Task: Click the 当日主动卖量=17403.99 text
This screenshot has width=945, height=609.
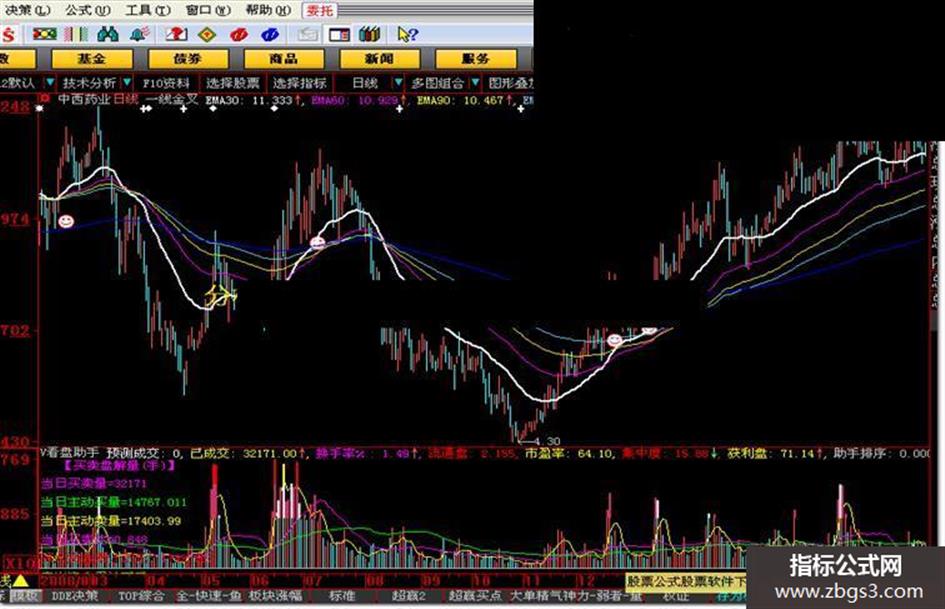Action: click(111, 521)
